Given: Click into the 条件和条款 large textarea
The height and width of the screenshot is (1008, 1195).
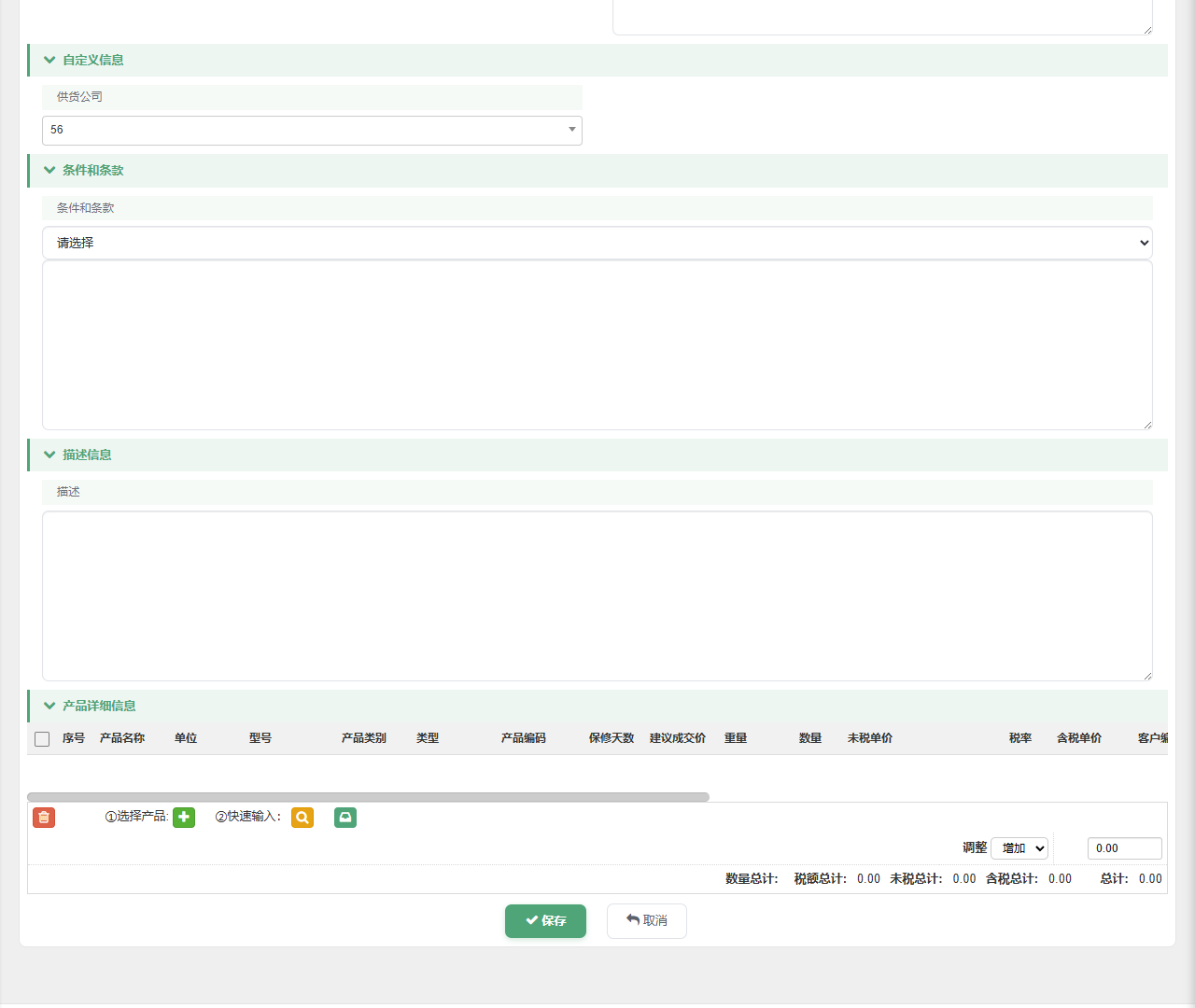Looking at the screenshot, I should [597, 345].
